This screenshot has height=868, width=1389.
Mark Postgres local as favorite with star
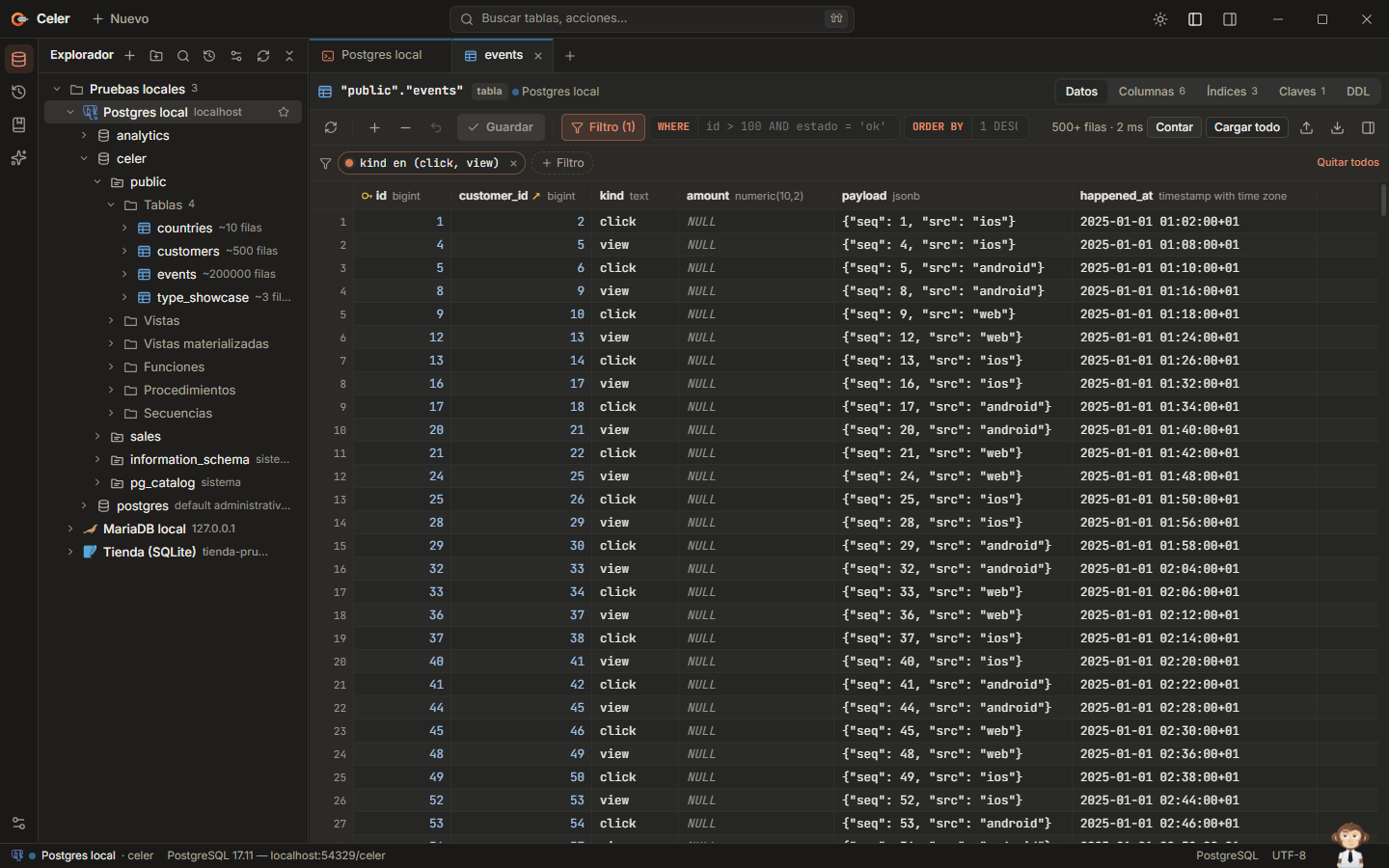point(284,112)
